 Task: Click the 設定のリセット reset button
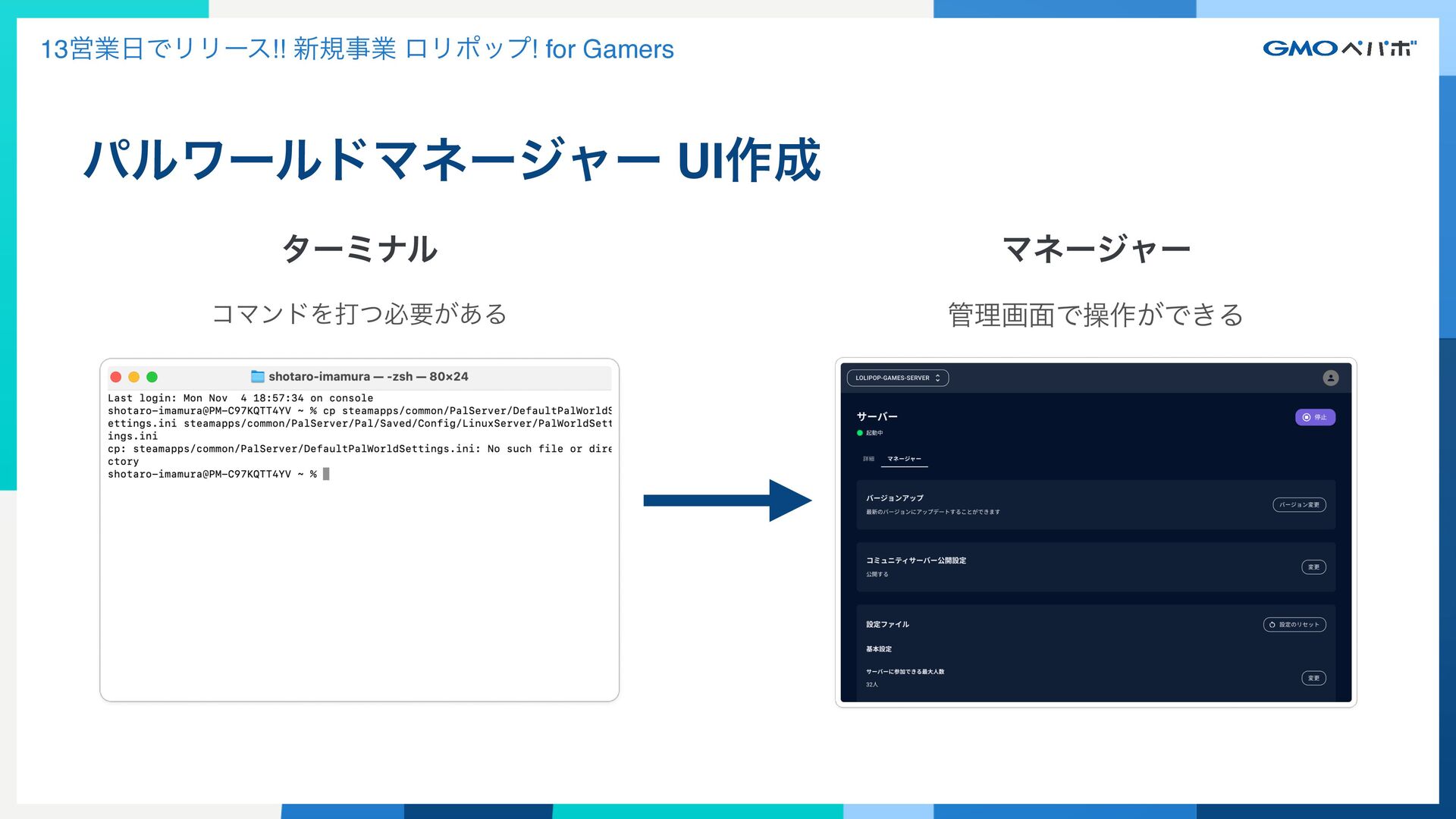tap(1294, 625)
